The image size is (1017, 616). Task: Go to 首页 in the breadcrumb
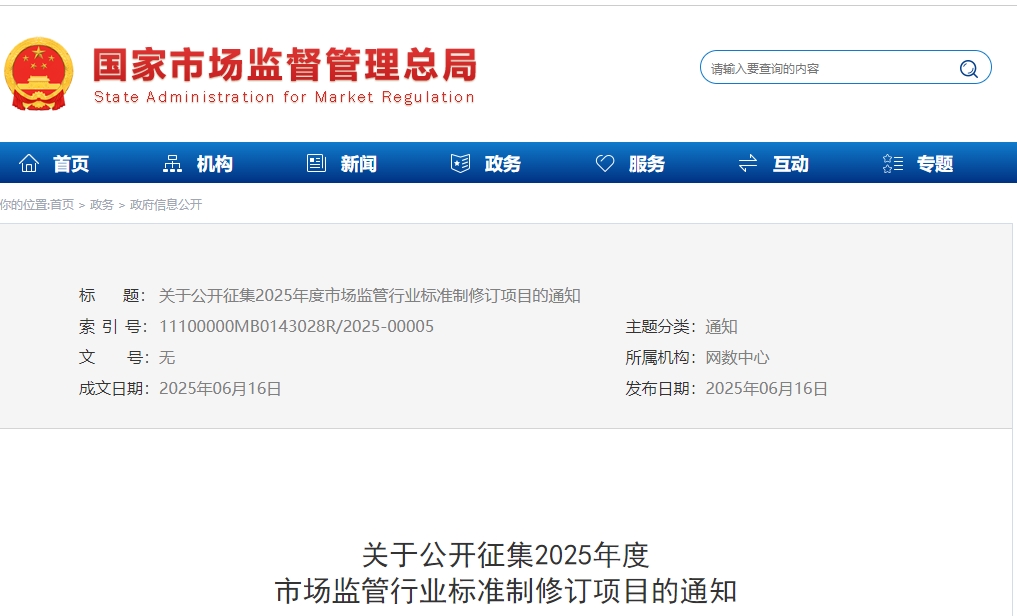(x=62, y=205)
